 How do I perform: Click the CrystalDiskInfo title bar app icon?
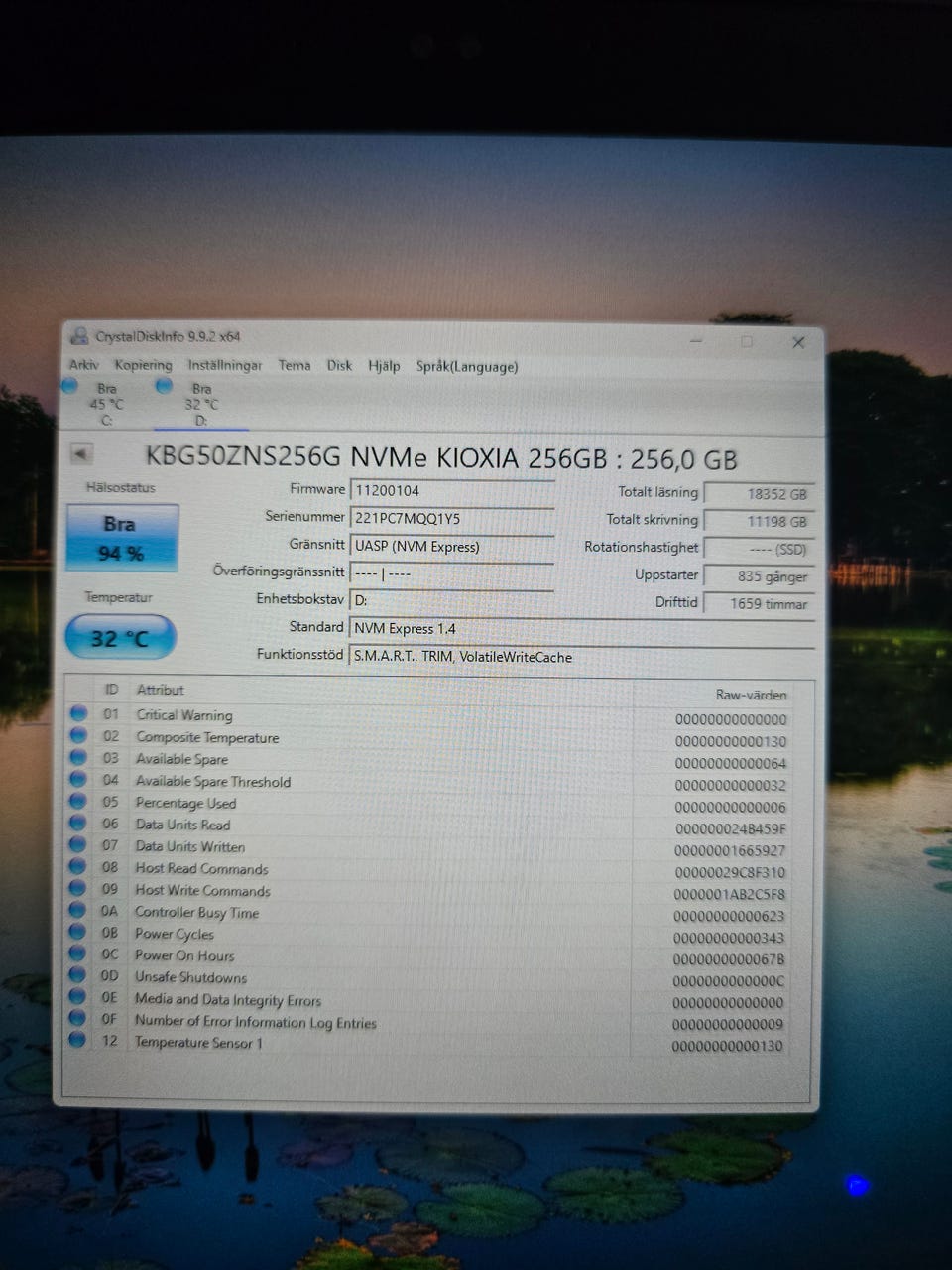coord(79,336)
